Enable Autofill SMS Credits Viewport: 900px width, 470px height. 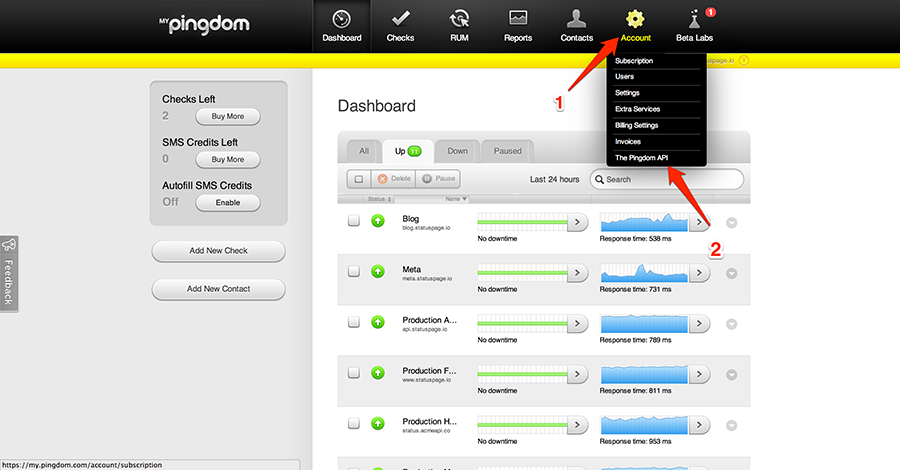228,203
